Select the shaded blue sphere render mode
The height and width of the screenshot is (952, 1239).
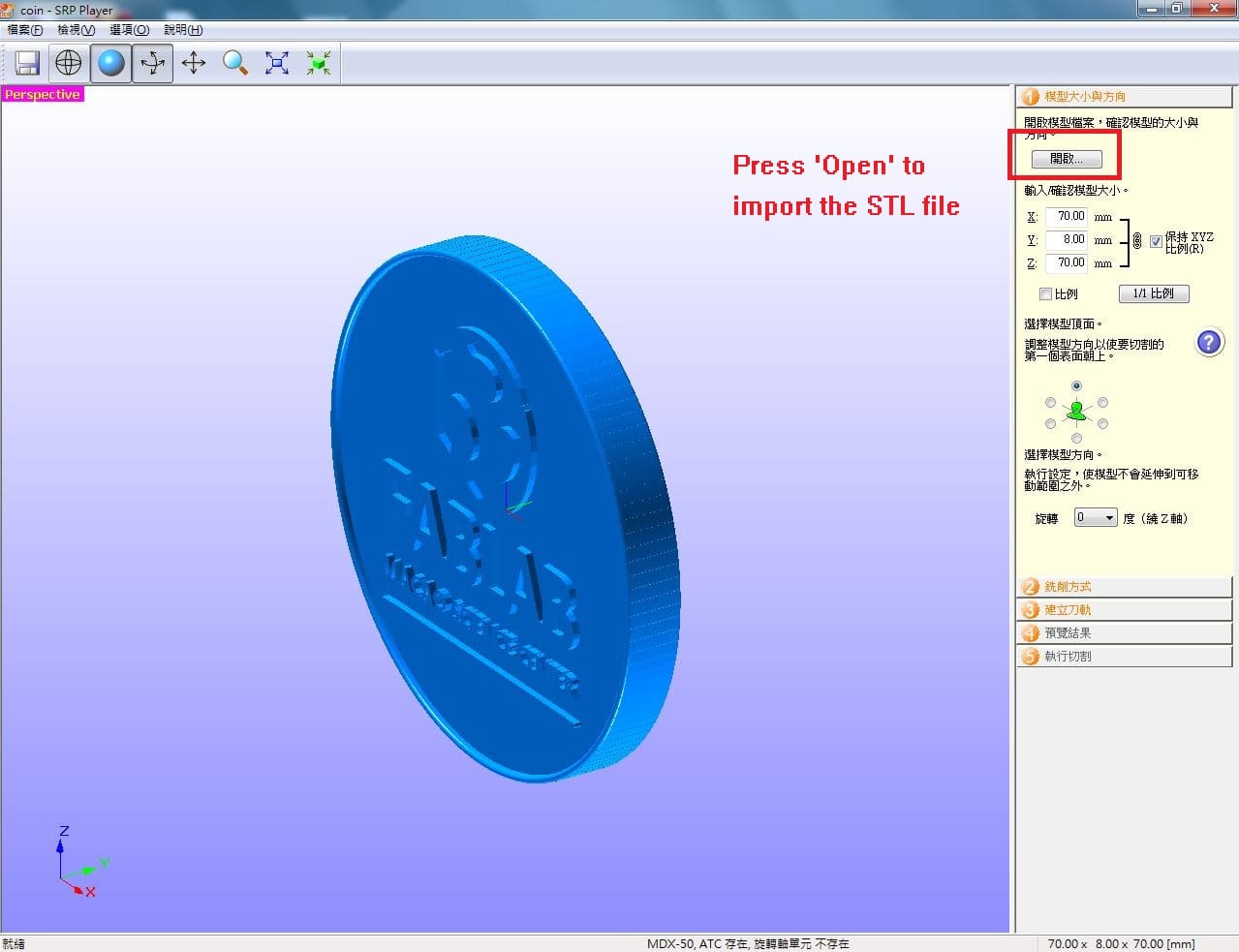pyautogui.click(x=111, y=64)
